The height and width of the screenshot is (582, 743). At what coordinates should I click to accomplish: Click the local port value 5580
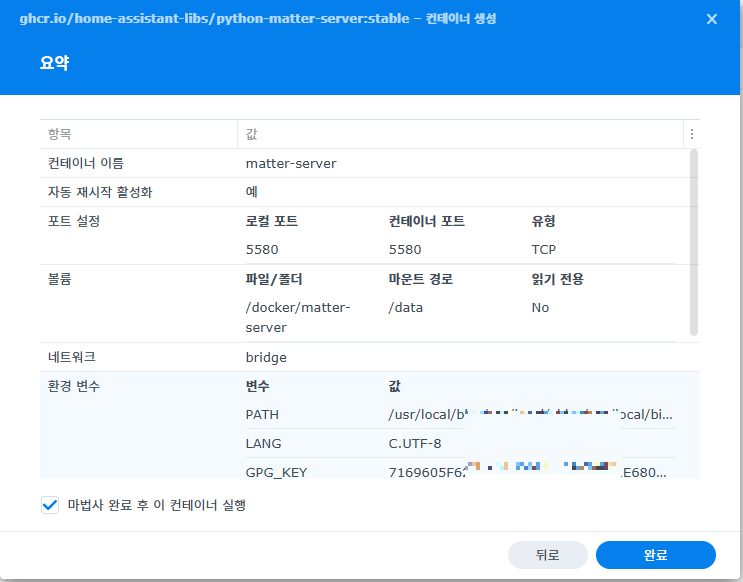[262, 249]
